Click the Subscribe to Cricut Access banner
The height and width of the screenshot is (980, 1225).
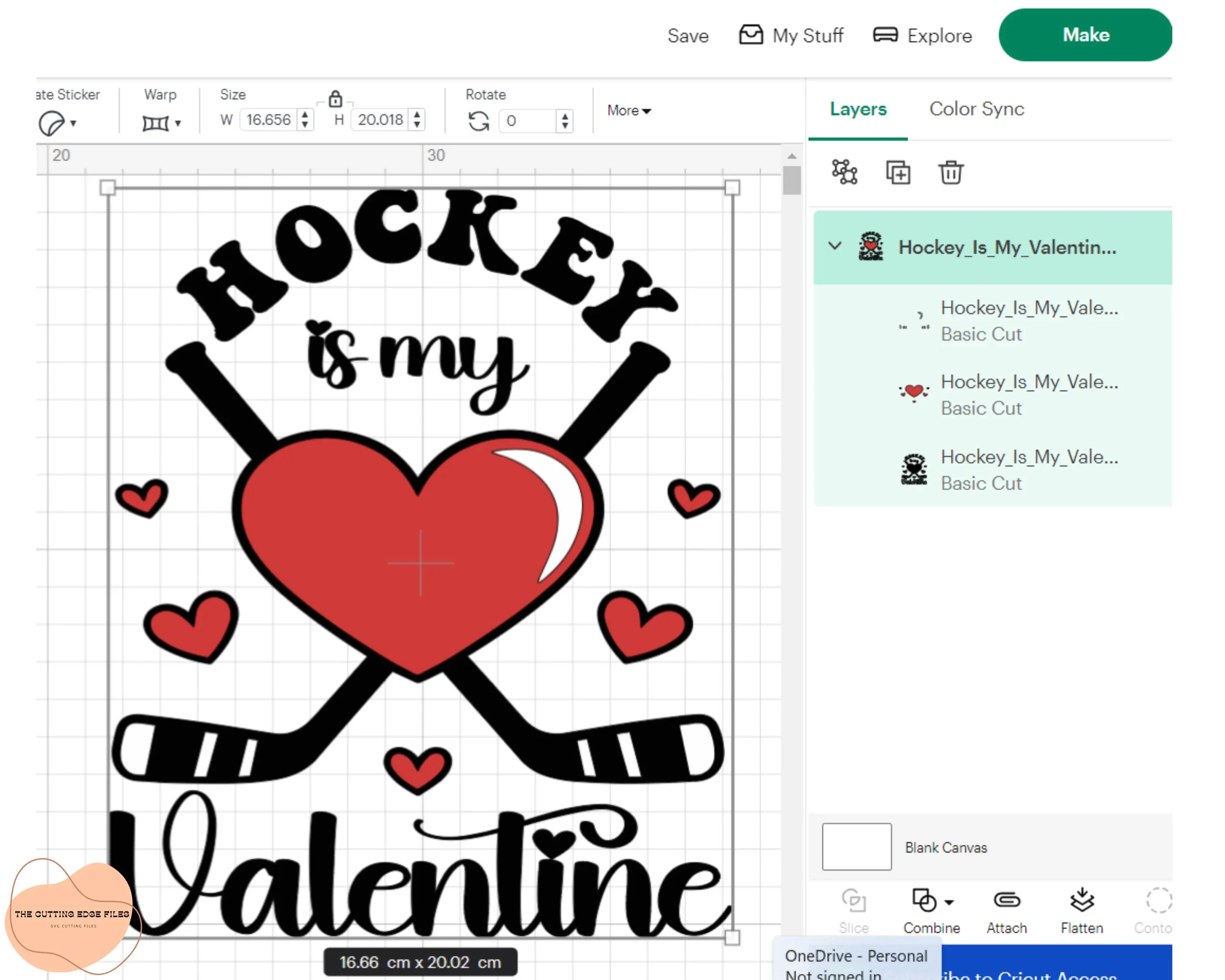pos(1056,962)
